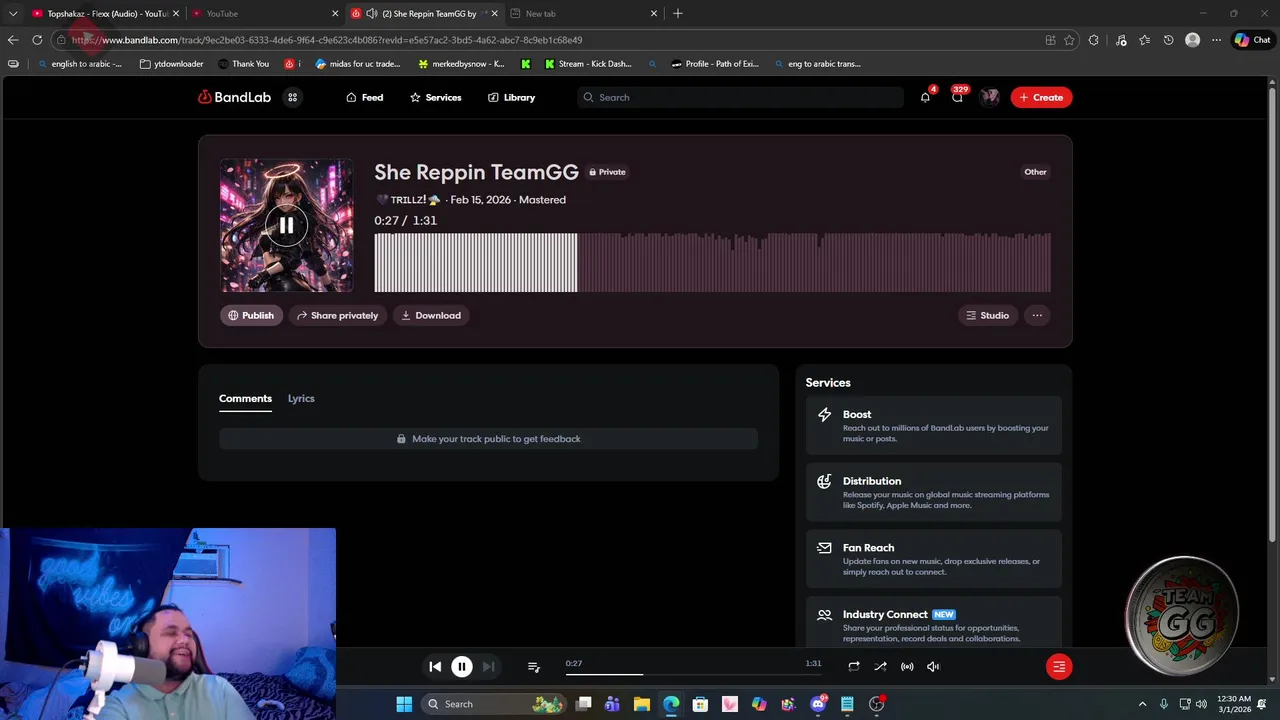The image size is (1280, 720).
Task: Click the red menu button in player bar
Action: [x=1059, y=667]
